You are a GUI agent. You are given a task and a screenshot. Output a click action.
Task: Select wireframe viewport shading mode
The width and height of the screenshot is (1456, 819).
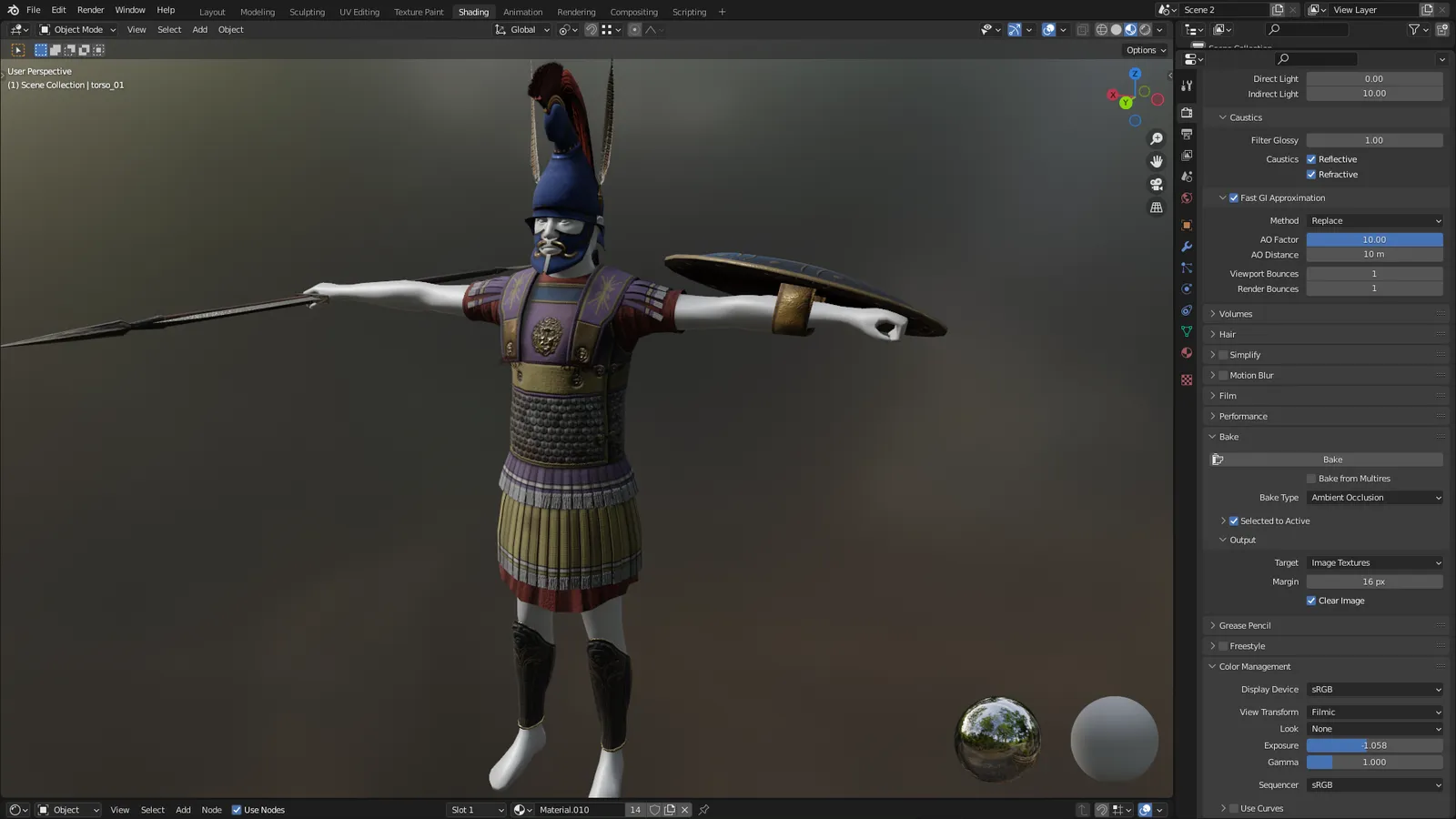coord(1102,30)
